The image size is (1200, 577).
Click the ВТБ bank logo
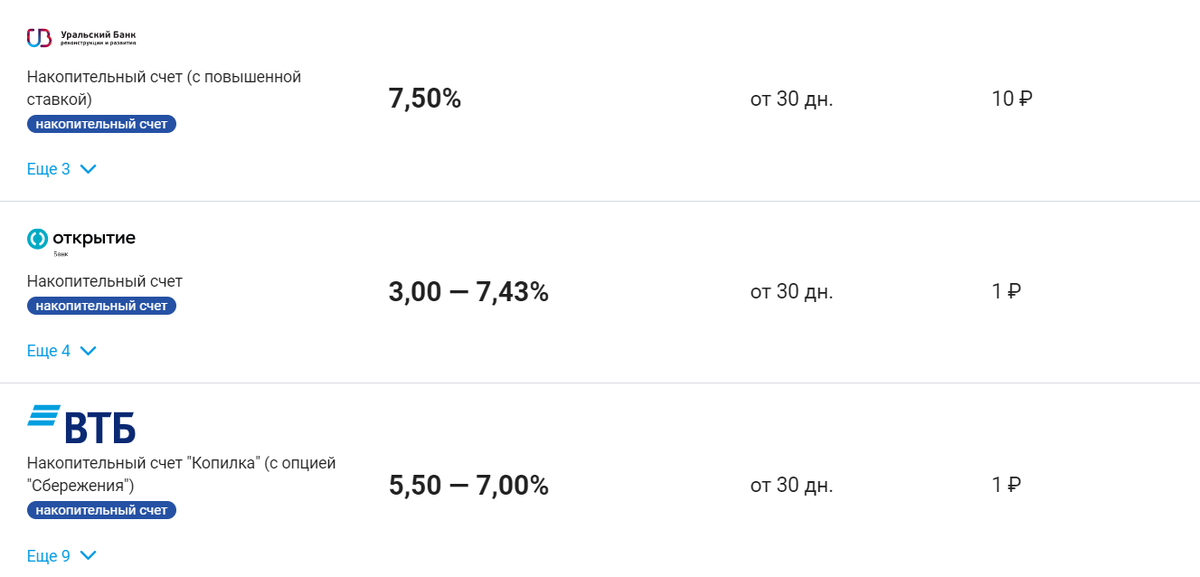click(x=81, y=424)
